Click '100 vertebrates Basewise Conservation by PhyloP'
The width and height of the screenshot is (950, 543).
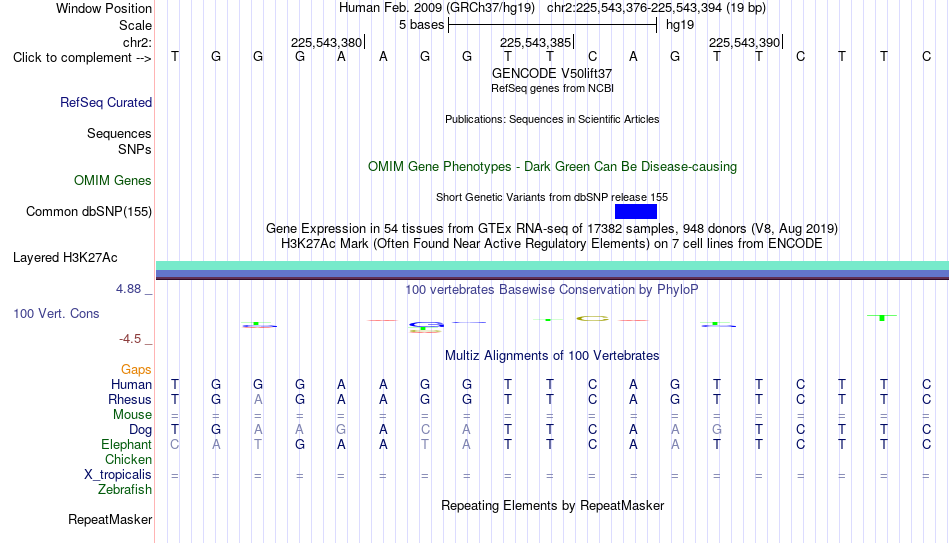click(x=552, y=290)
